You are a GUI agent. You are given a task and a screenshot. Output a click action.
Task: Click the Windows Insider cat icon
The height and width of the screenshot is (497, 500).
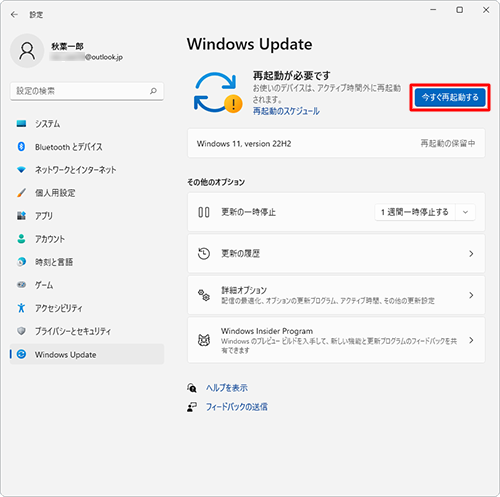pos(204,340)
